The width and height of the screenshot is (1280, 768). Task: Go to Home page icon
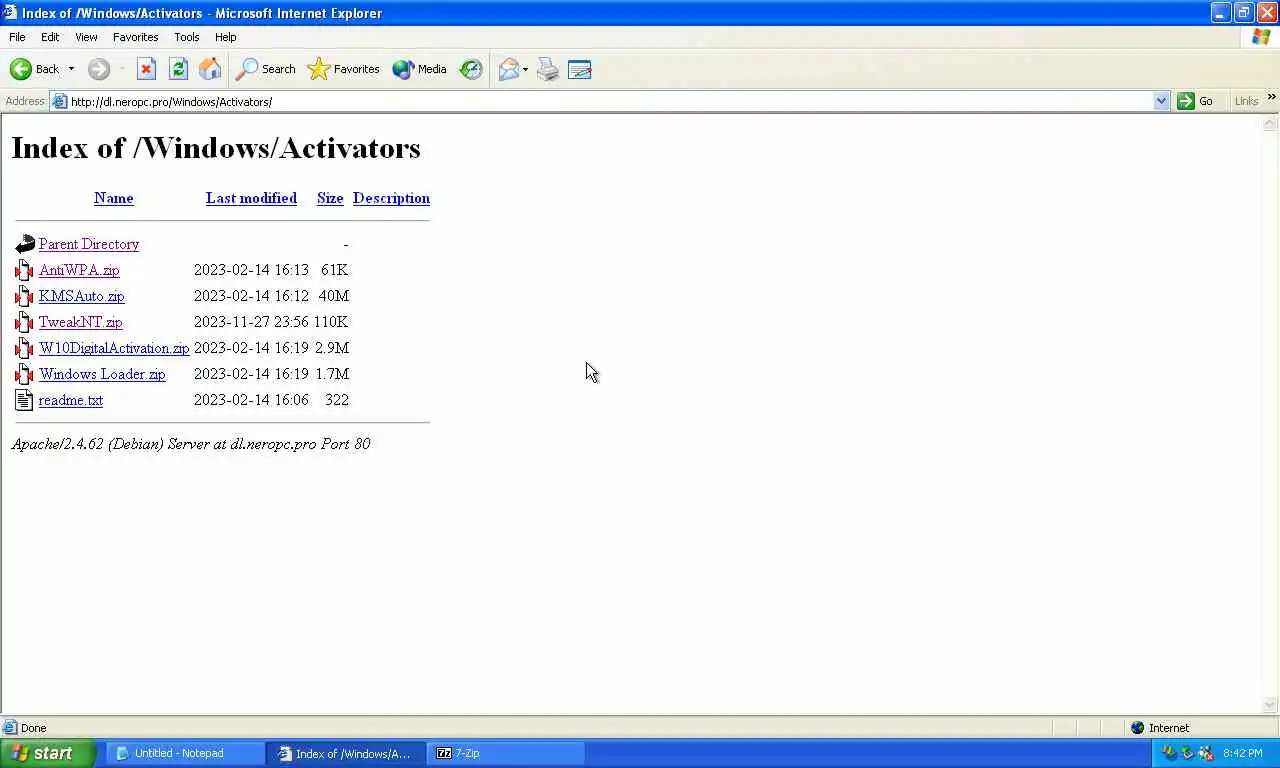[x=210, y=69]
